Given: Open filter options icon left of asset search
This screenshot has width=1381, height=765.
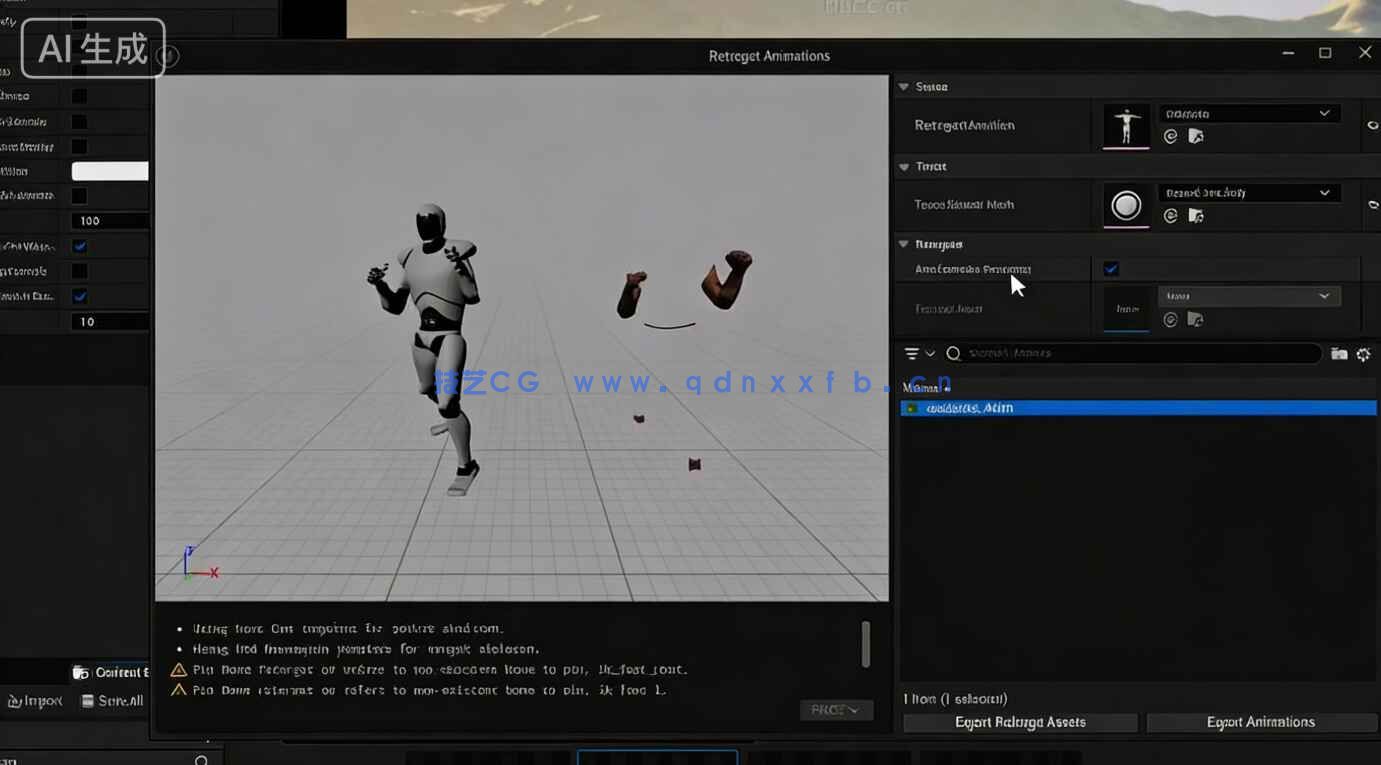Looking at the screenshot, I should 912,354.
